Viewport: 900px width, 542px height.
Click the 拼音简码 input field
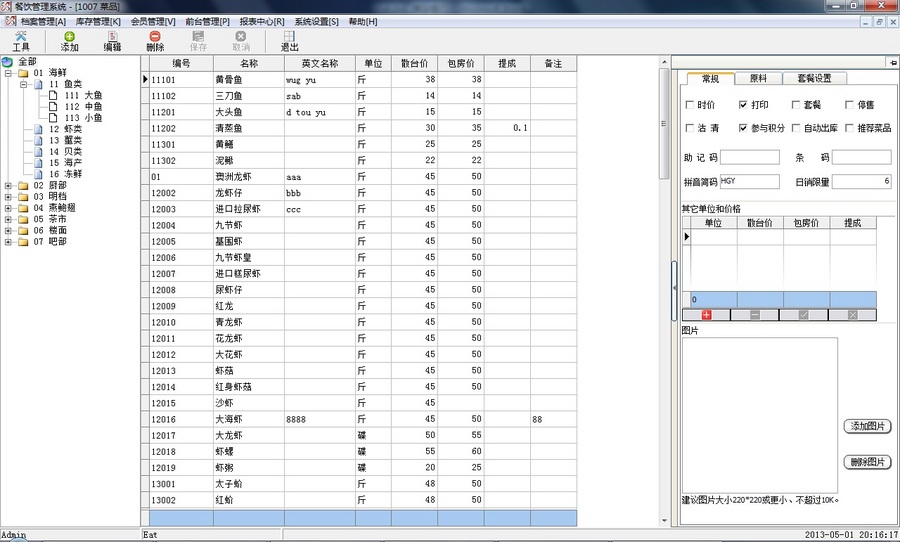click(x=750, y=181)
